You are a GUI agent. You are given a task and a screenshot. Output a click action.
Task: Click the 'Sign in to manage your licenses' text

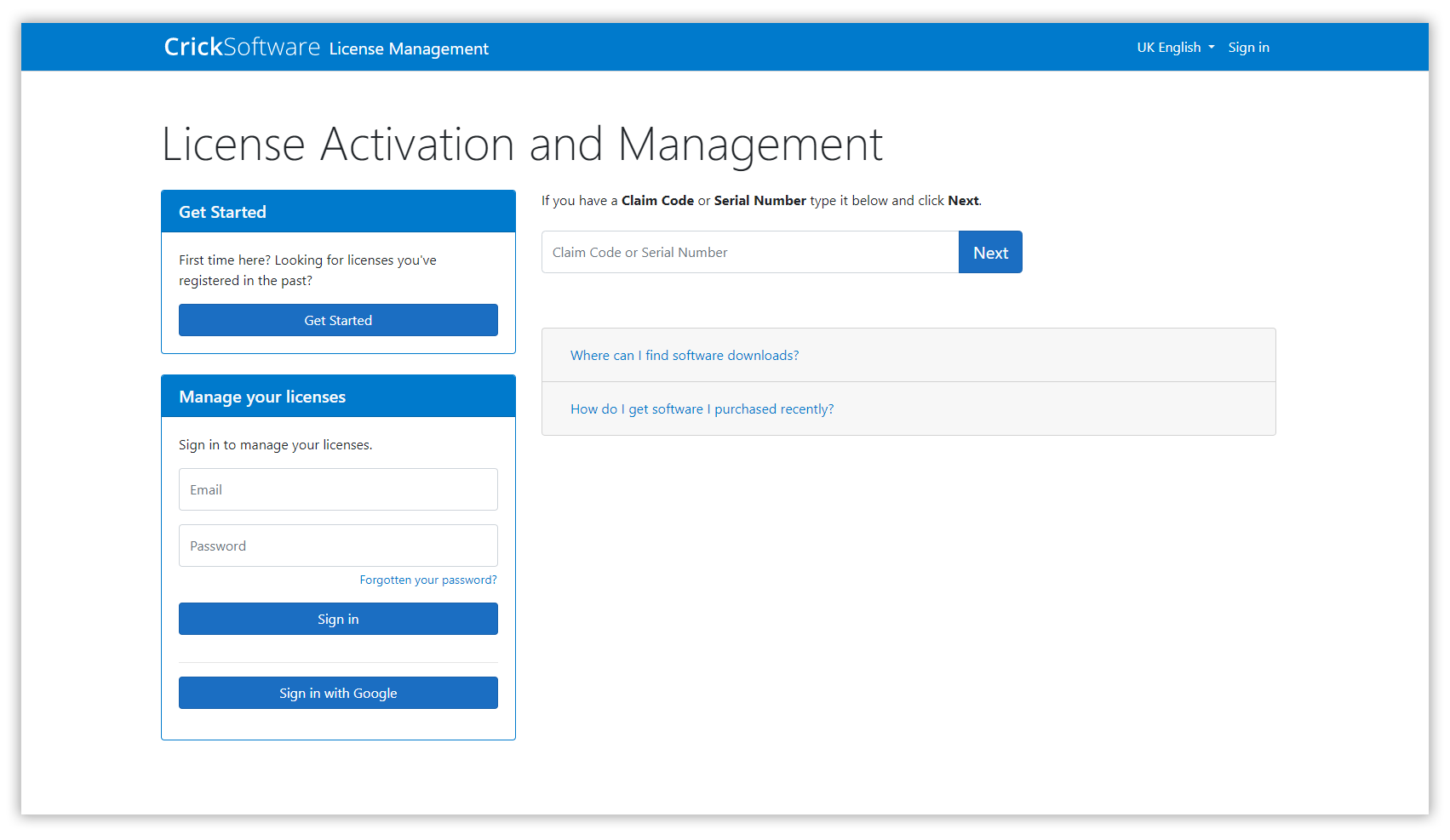pos(275,445)
